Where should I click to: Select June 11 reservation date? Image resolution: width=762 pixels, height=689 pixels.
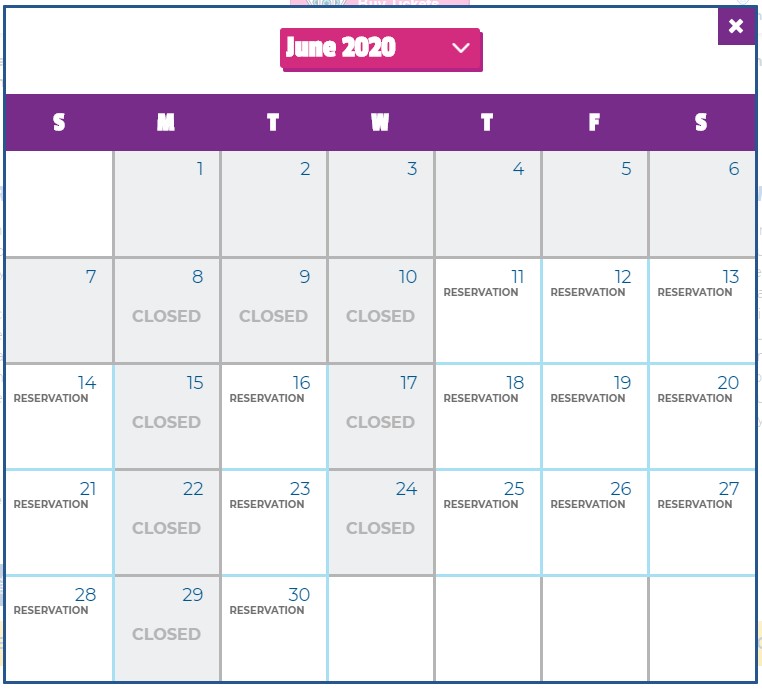pos(488,310)
